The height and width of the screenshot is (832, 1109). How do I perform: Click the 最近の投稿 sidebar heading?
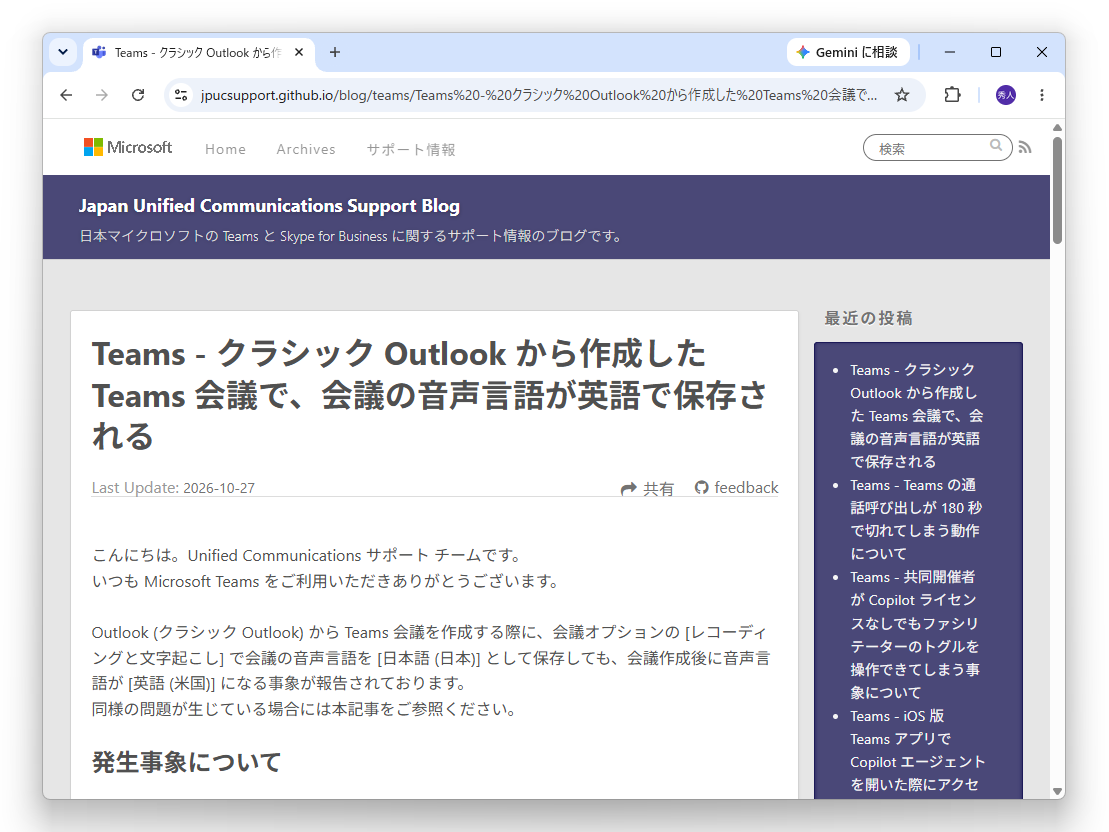coord(869,318)
